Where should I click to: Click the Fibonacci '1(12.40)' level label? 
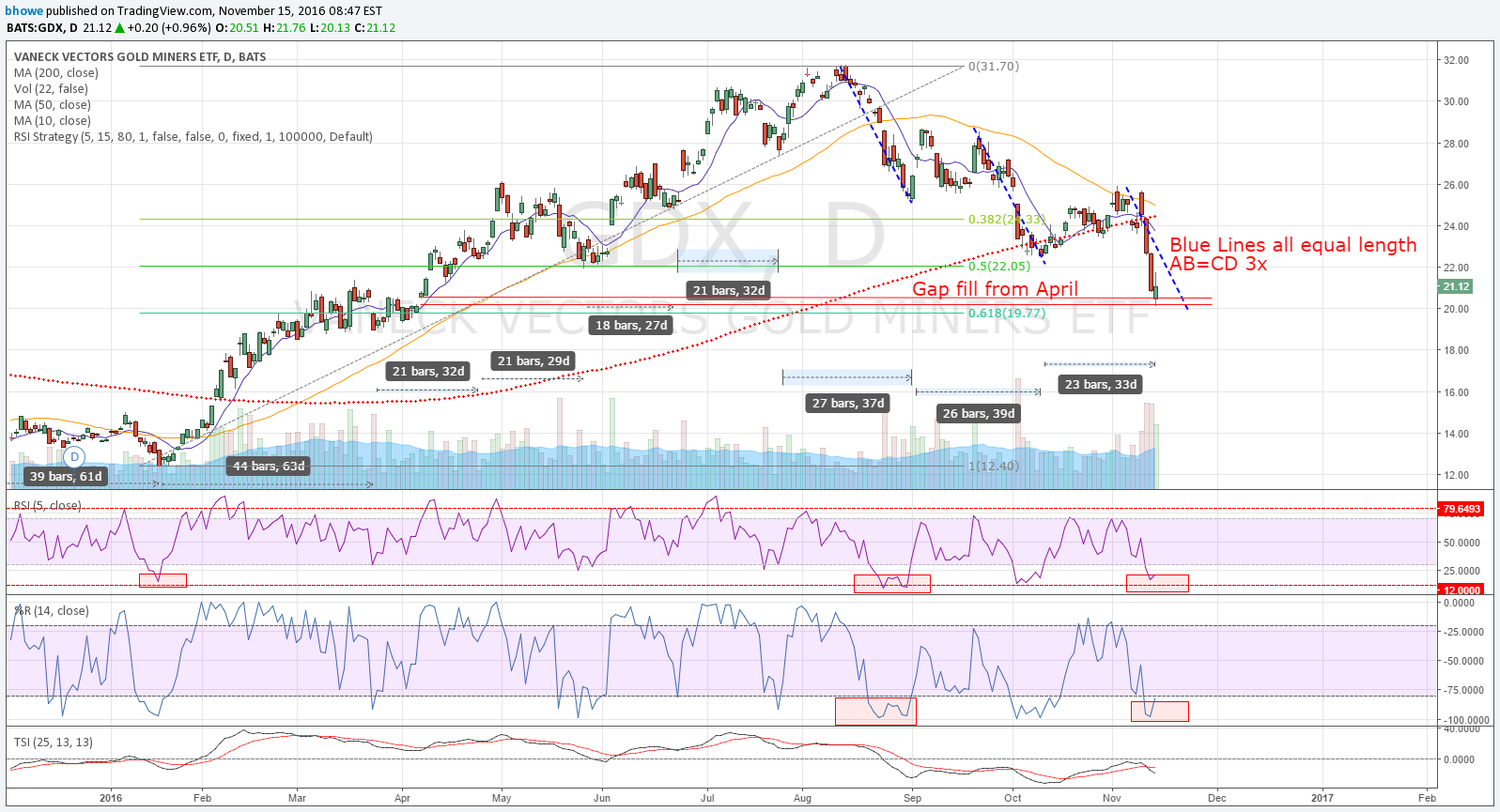click(x=994, y=467)
